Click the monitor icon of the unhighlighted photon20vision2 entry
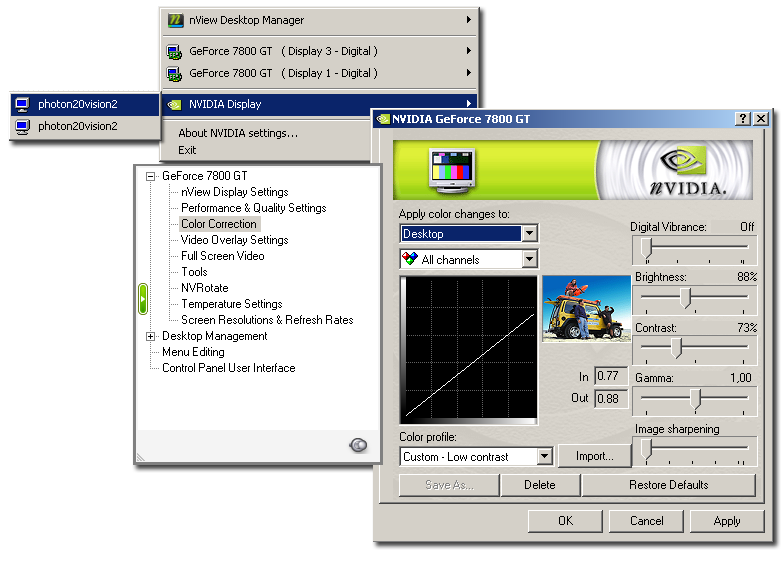The width and height of the screenshot is (783, 571). pos(22,126)
